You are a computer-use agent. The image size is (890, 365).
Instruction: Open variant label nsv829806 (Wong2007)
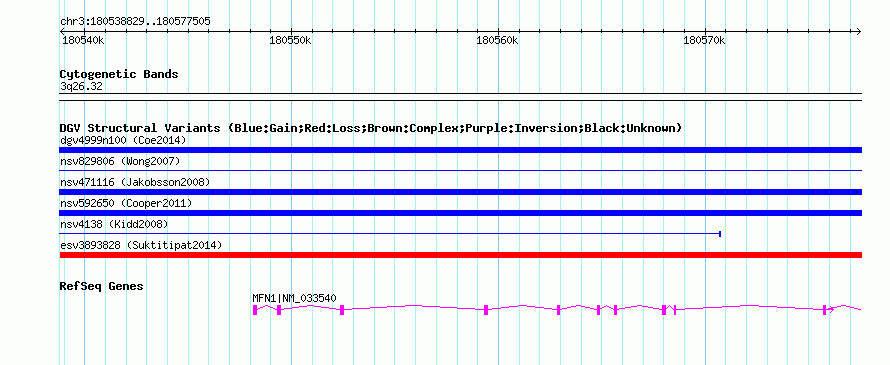coord(120,161)
